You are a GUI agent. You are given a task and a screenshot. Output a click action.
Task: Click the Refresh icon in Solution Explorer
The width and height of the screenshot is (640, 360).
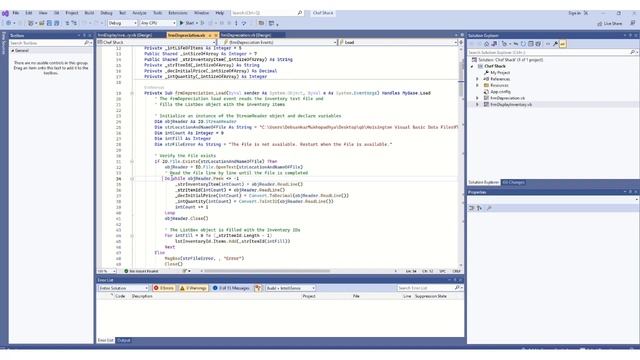coord(523,44)
